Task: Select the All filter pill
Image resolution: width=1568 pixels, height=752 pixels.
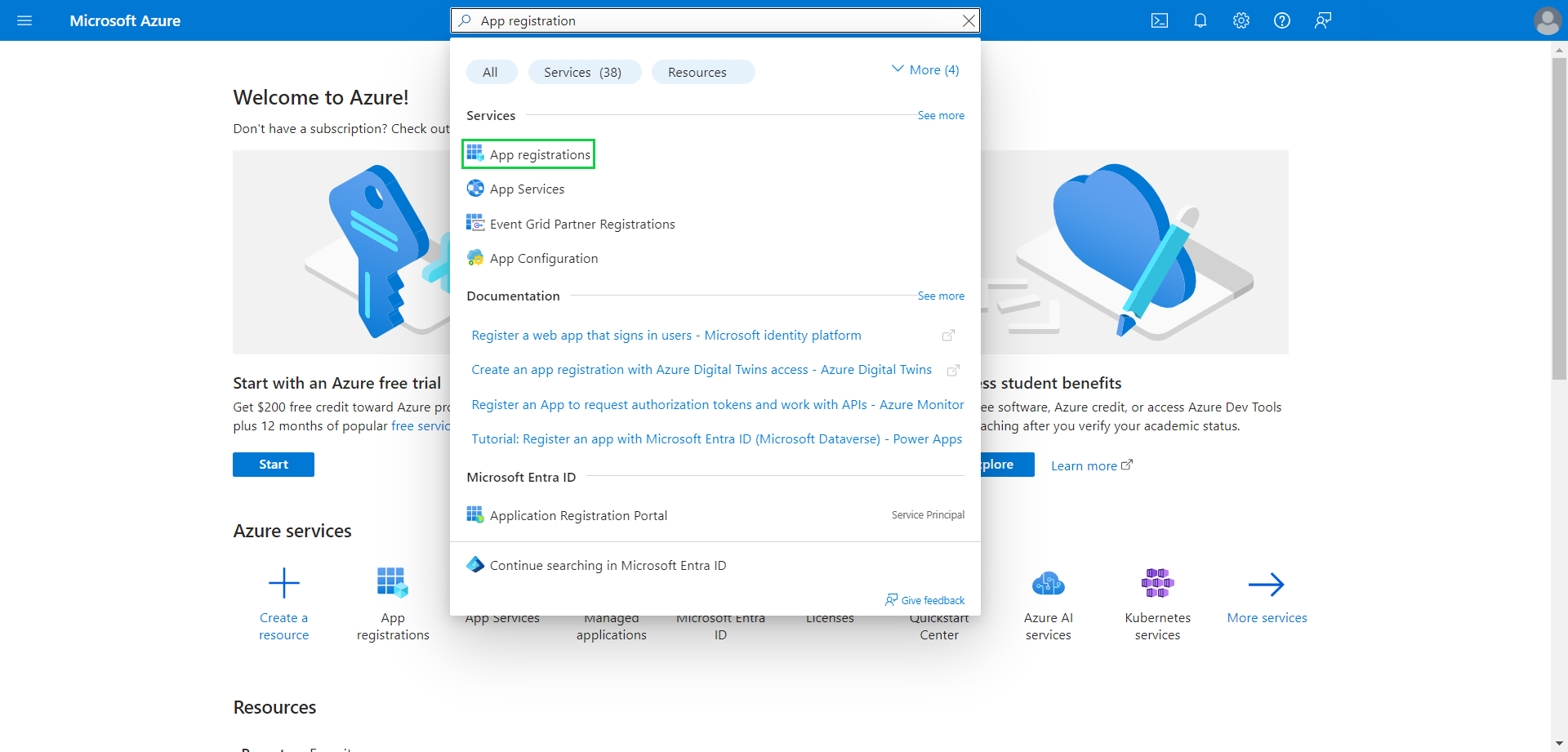Action: [490, 72]
